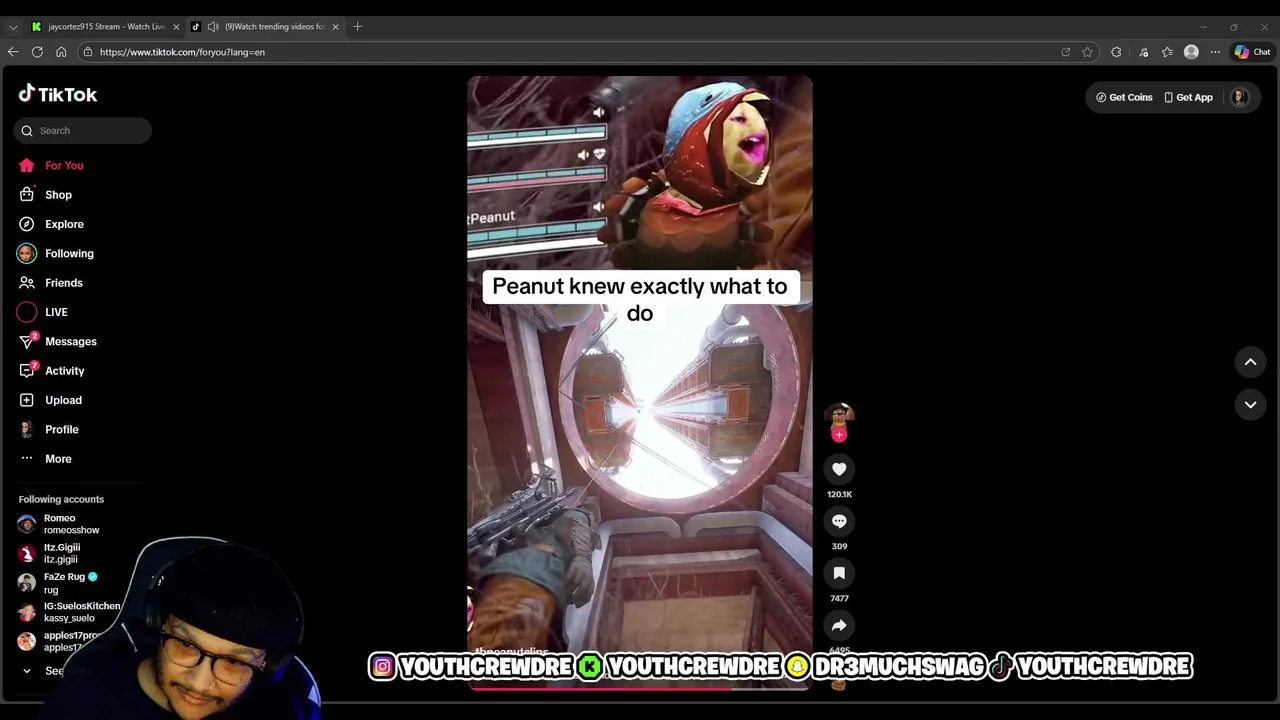Close the TikTok browser tab
The image size is (1280, 720).
pyautogui.click(x=335, y=27)
